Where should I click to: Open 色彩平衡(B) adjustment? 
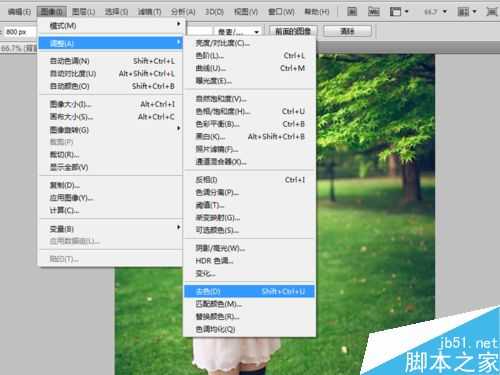click(249, 124)
